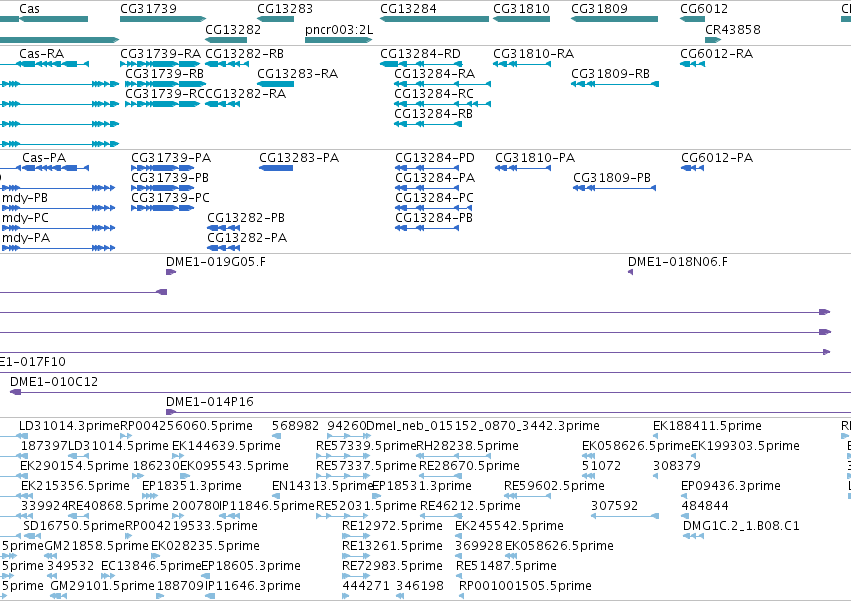Viewport: 851px width, 601px height.
Task: Select EST RE28670.5prime
Action: click(469, 466)
